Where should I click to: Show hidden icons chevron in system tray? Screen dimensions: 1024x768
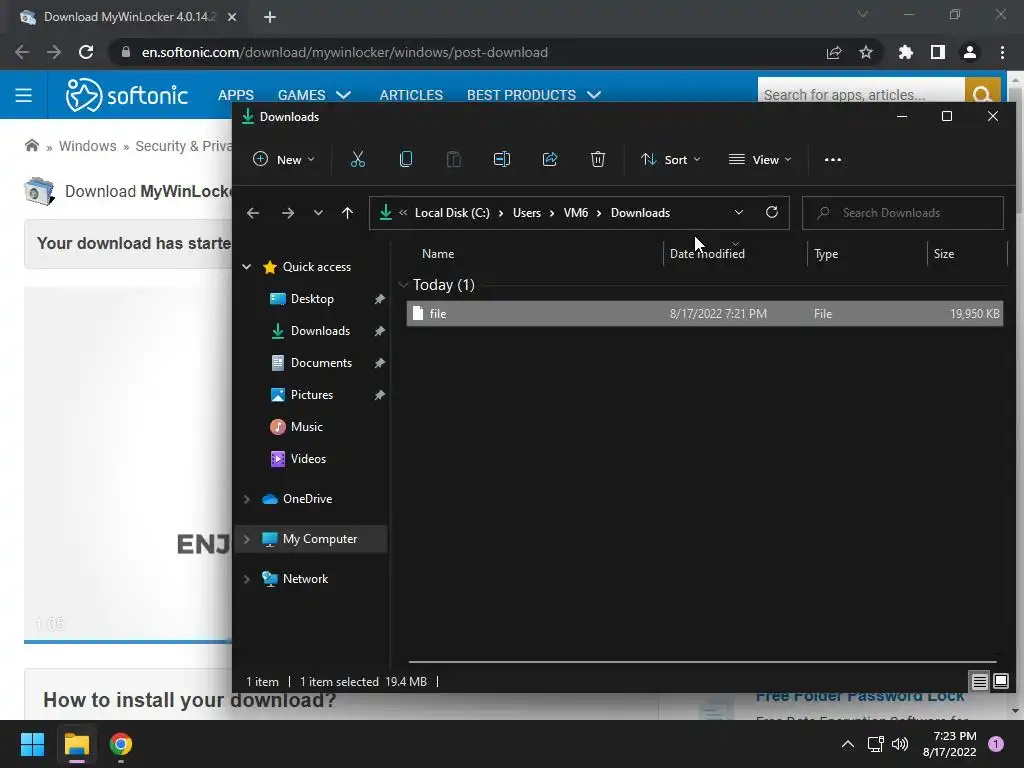848,744
